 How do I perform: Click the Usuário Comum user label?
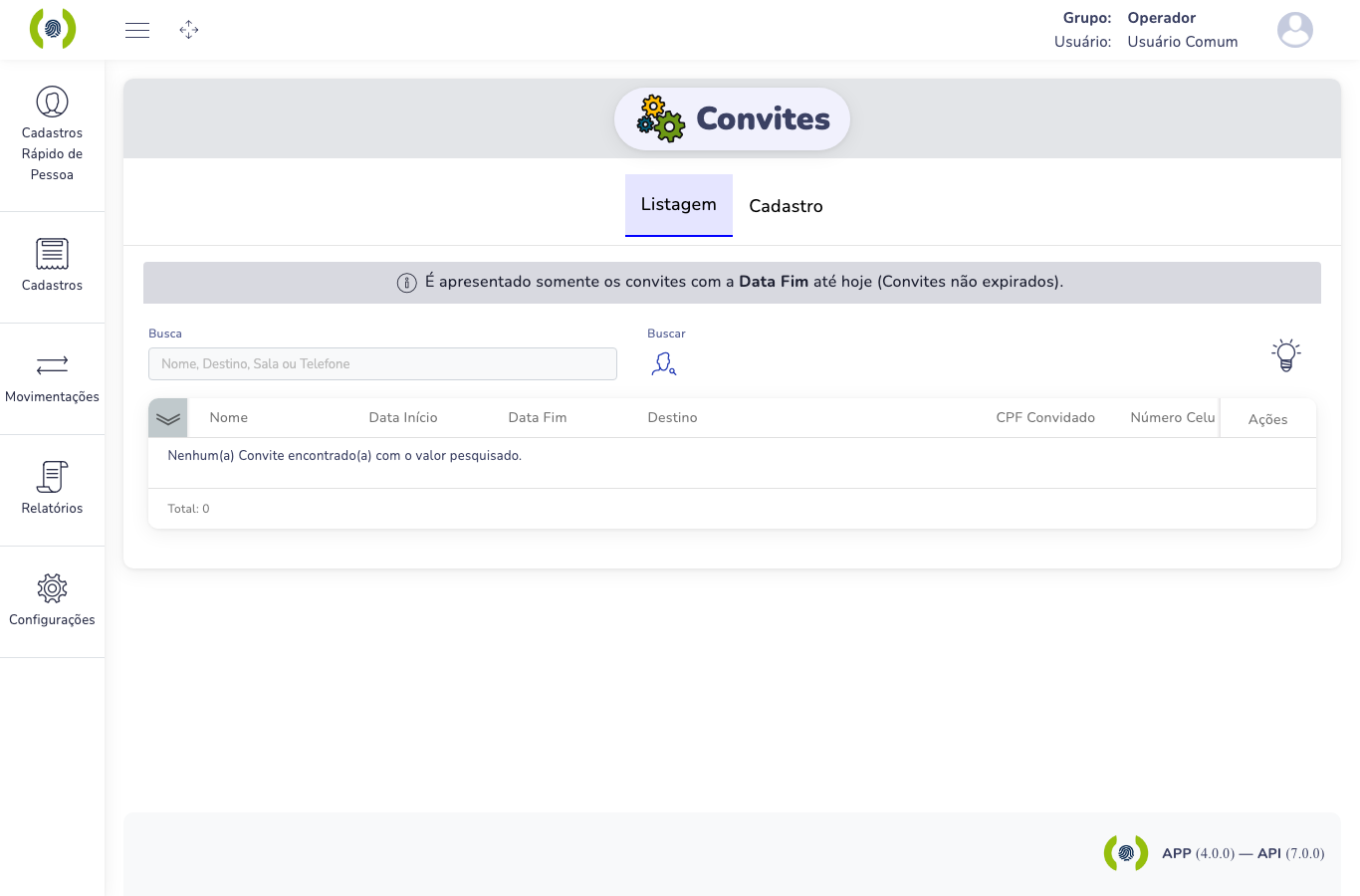1183,42
